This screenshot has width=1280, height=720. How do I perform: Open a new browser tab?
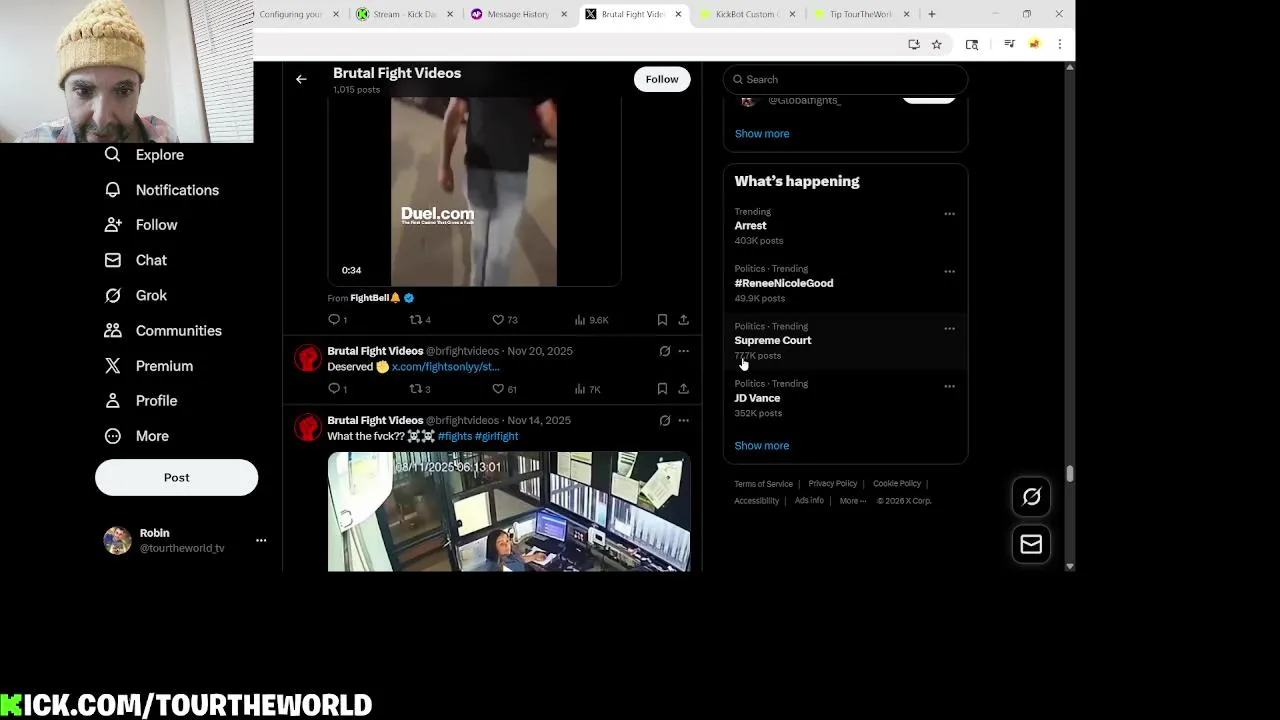click(931, 14)
